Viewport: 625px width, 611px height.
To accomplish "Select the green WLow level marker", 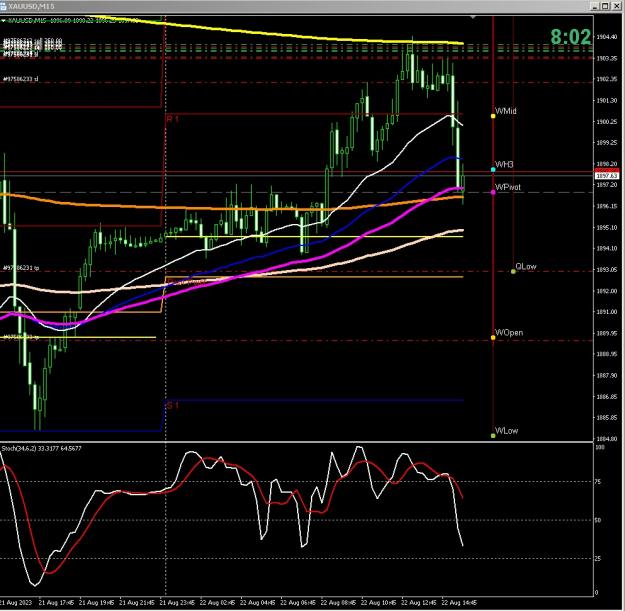I will [x=493, y=436].
